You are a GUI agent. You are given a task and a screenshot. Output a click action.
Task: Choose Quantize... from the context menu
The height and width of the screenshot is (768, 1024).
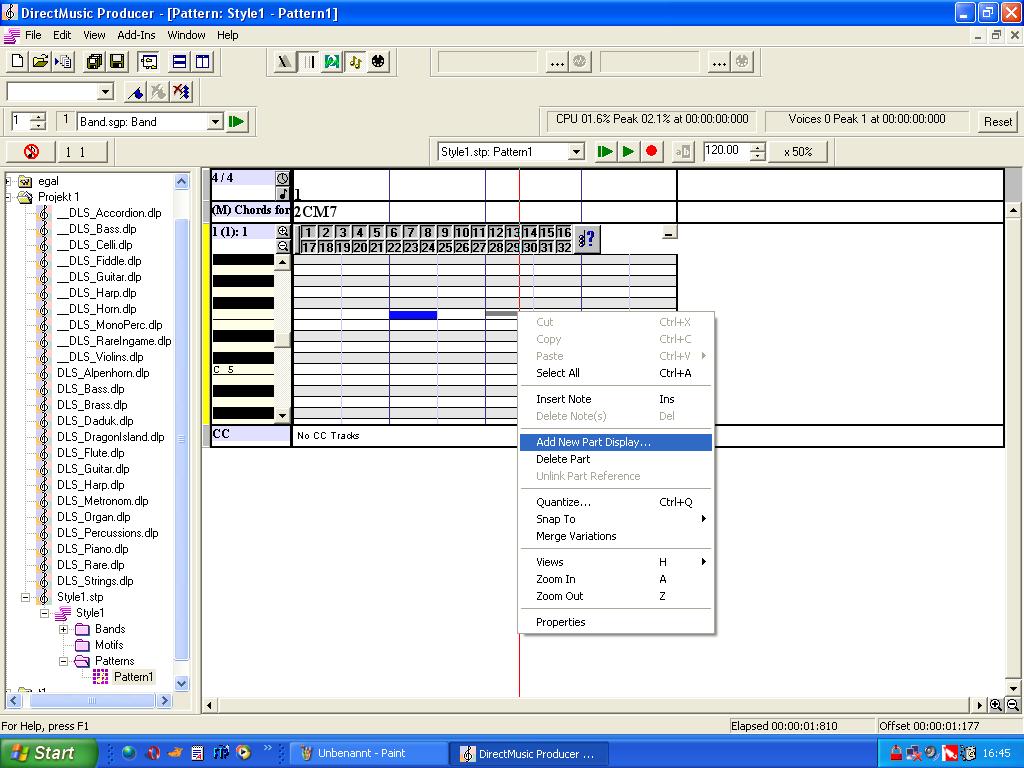563,502
